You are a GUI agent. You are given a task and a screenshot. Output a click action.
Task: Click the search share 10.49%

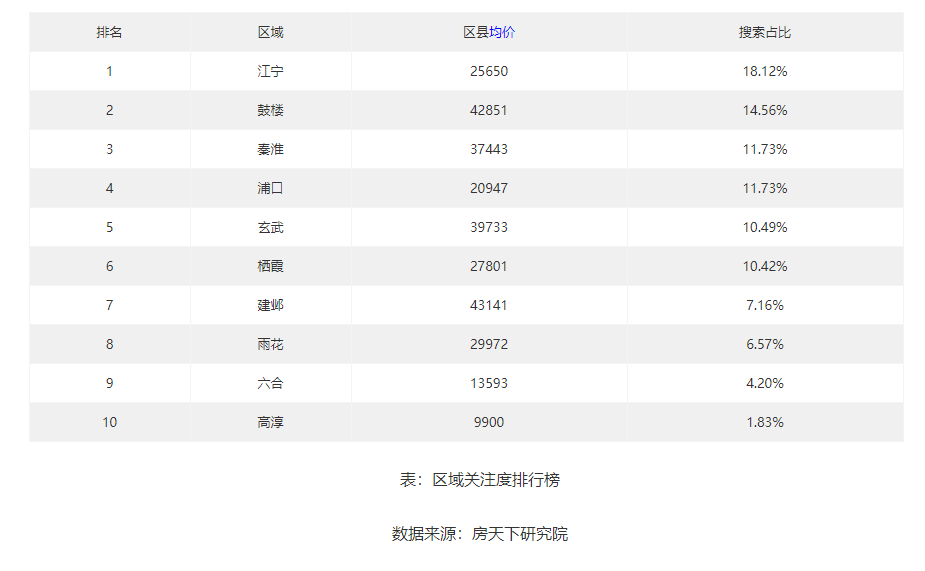coord(765,227)
